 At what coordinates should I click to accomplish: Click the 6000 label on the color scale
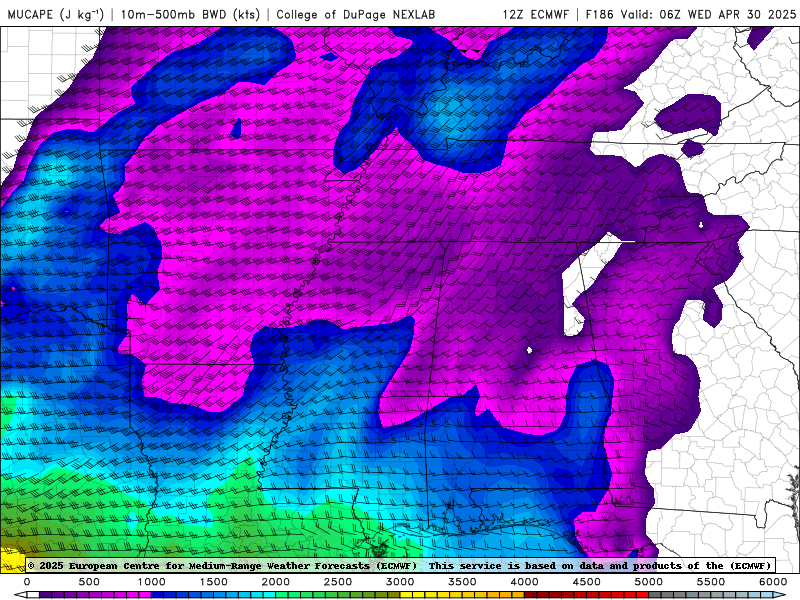coord(773,582)
